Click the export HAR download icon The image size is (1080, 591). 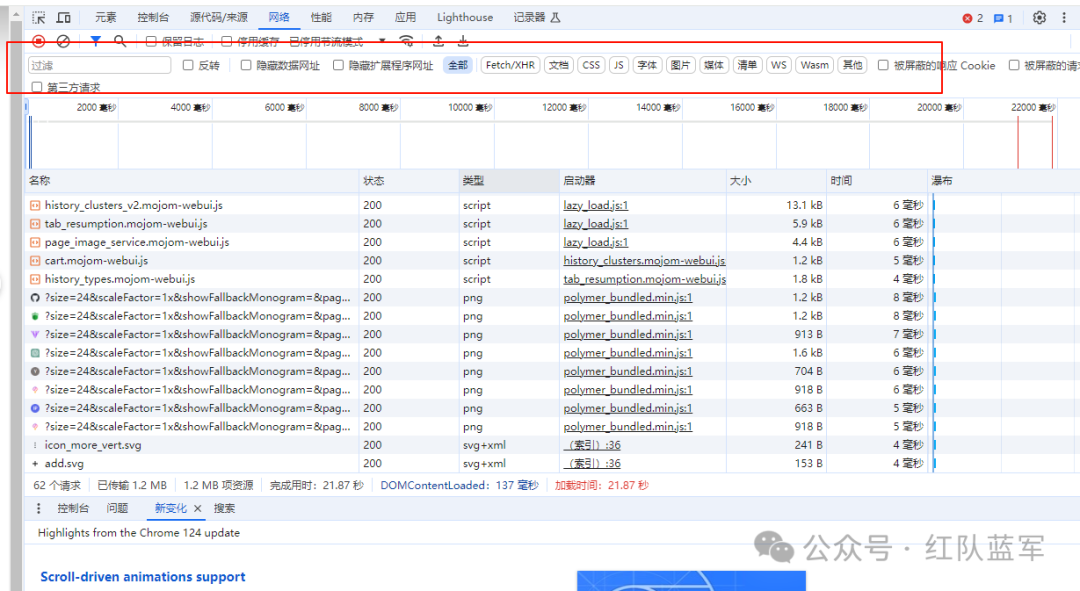[x=463, y=41]
